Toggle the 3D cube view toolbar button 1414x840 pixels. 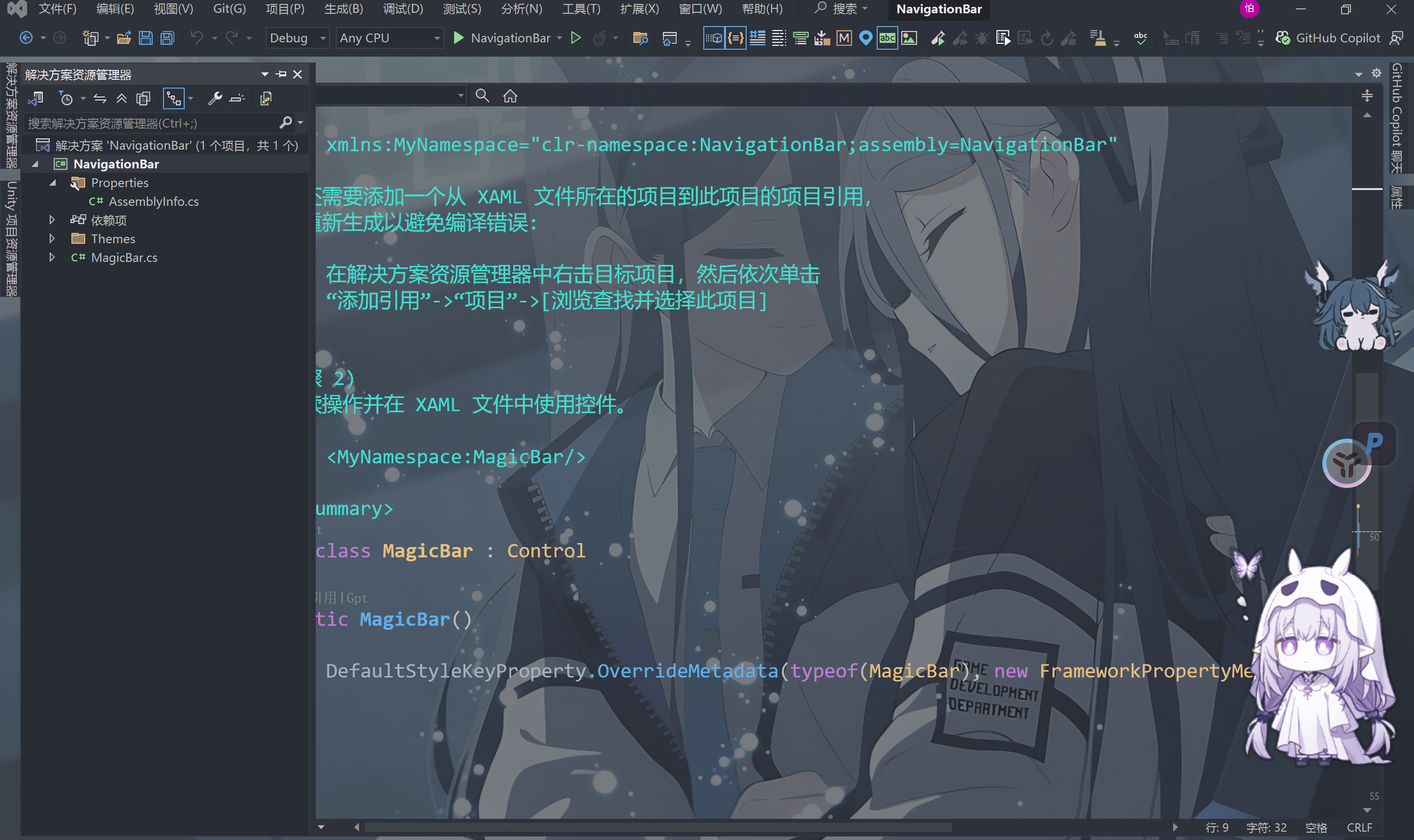714,38
